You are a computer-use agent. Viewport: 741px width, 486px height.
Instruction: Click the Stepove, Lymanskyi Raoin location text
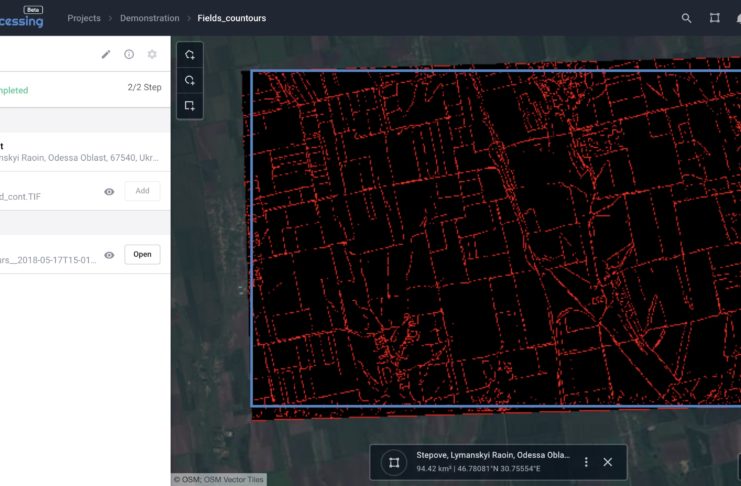point(492,455)
